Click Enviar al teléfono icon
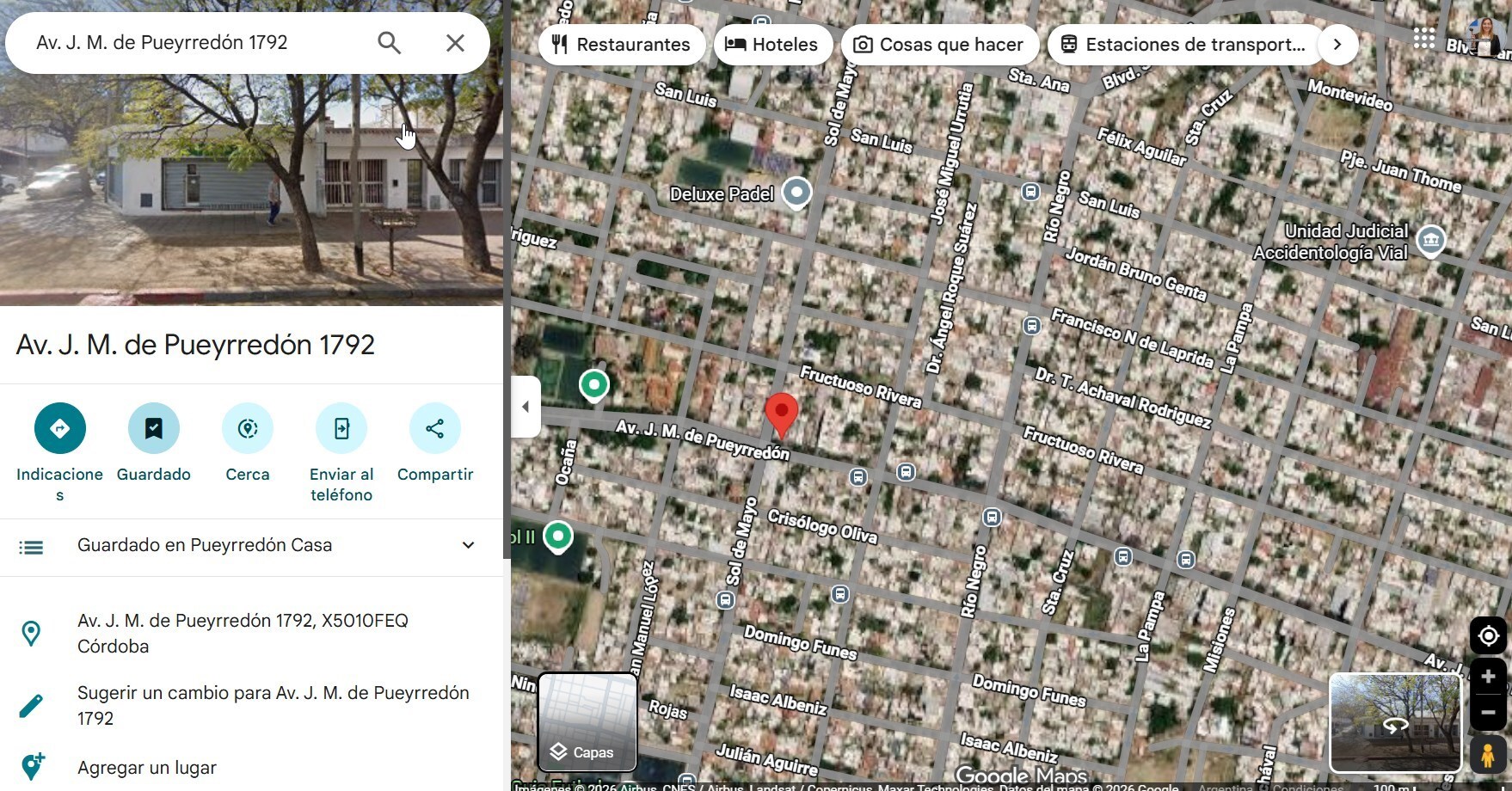Viewport: 1512px width, 791px height. (341, 428)
